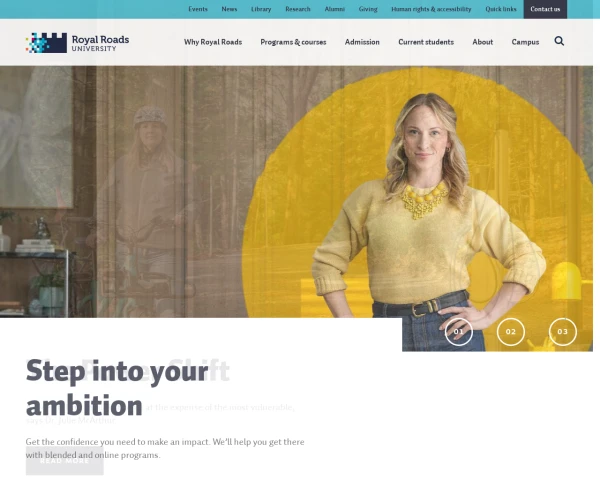Viewport: 600px width, 480px height.
Task: Select slide indicator 03
Action: [562, 331]
